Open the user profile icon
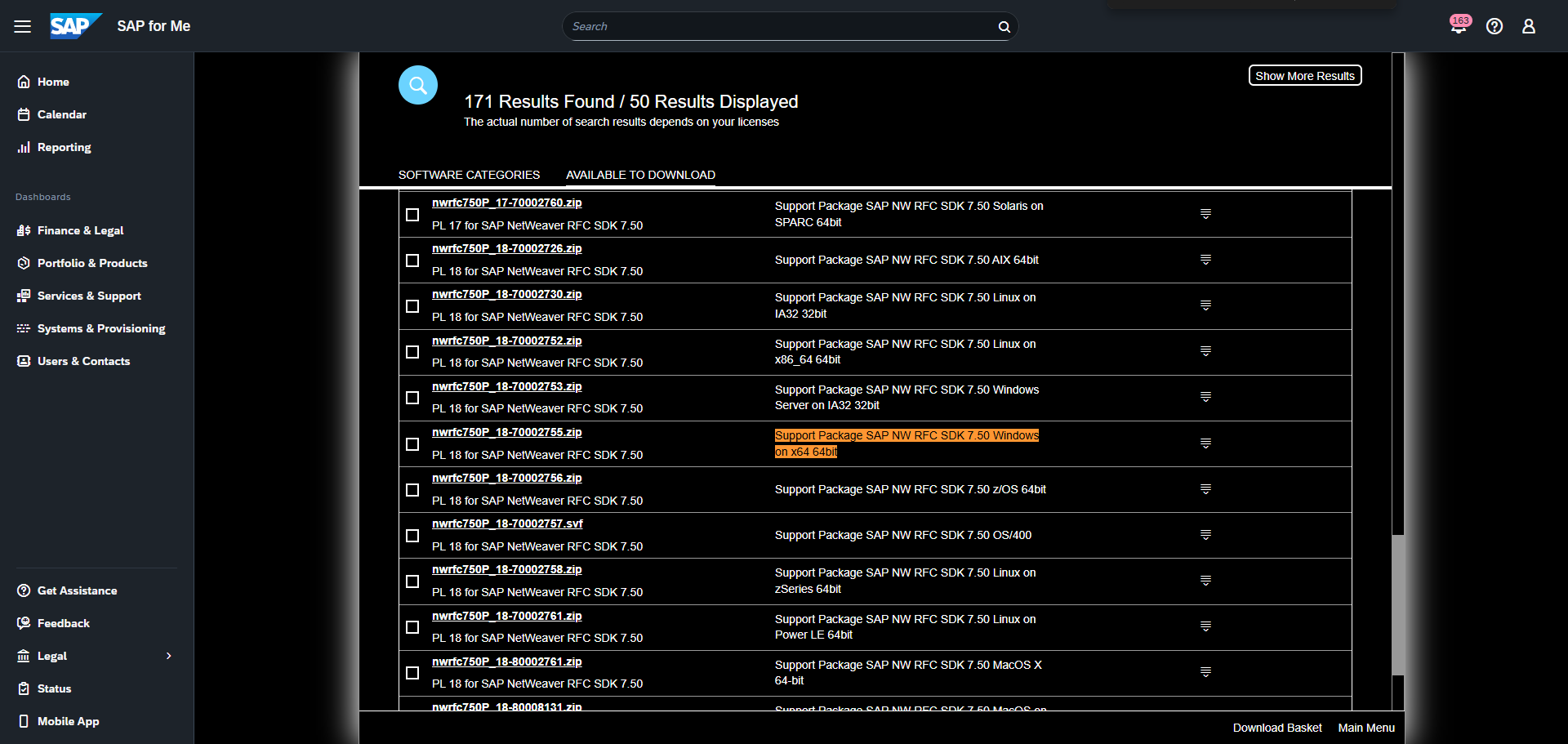 click(1529, 26)
